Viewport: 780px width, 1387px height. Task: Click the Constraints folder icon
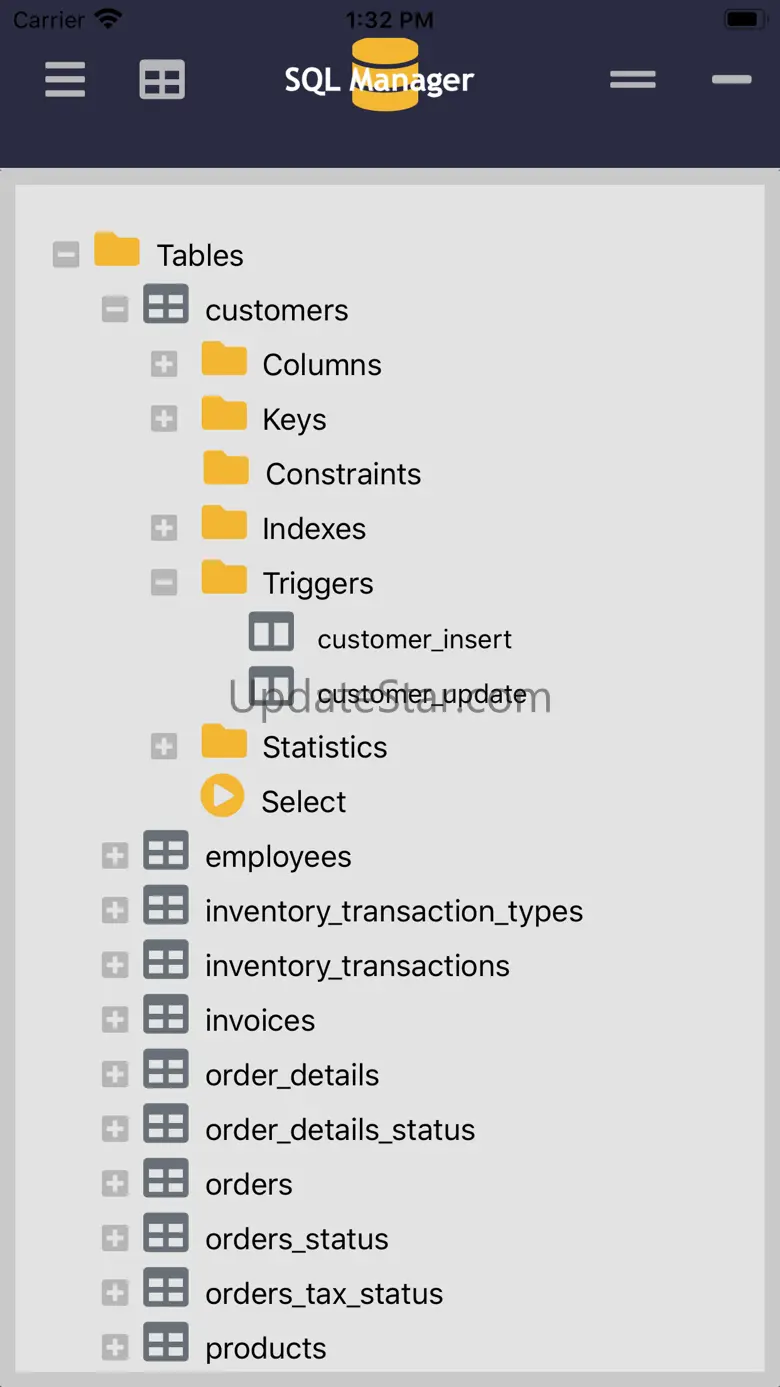tap(226, 468)
